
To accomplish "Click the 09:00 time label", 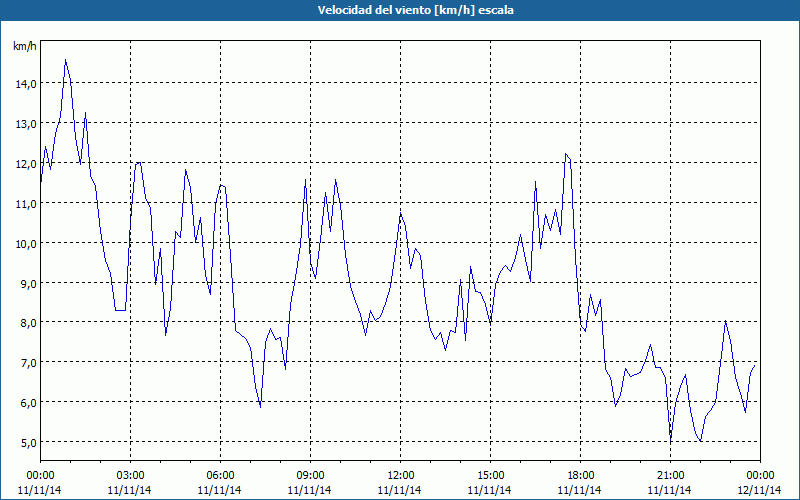I will click(310, 476).
